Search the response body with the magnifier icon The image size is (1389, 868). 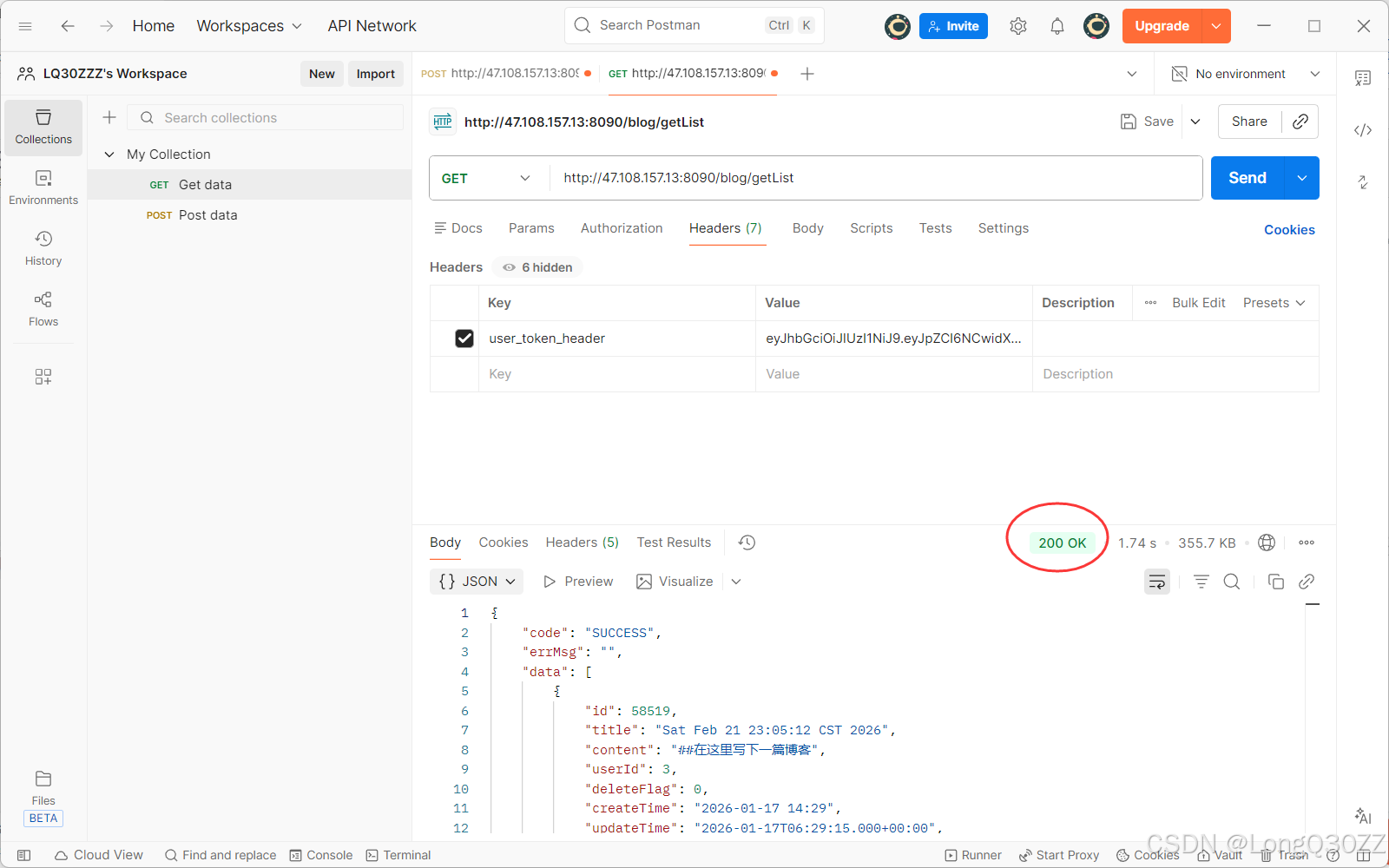(1232, 582)
